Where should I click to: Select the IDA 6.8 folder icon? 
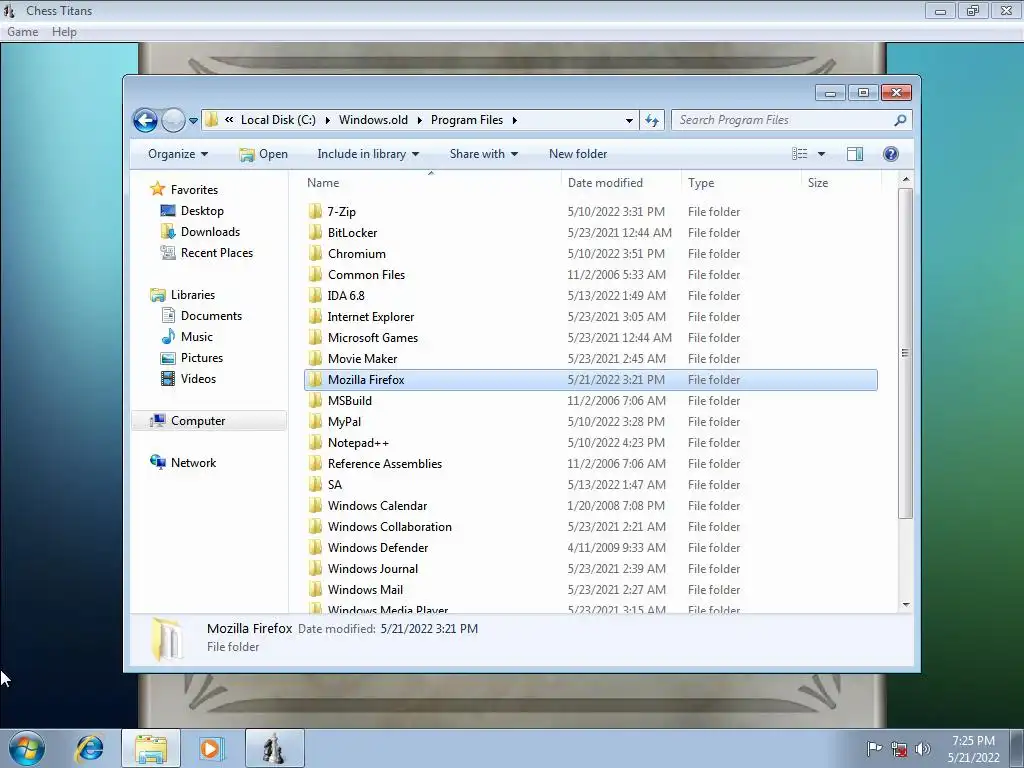click(x=315, y=295)
